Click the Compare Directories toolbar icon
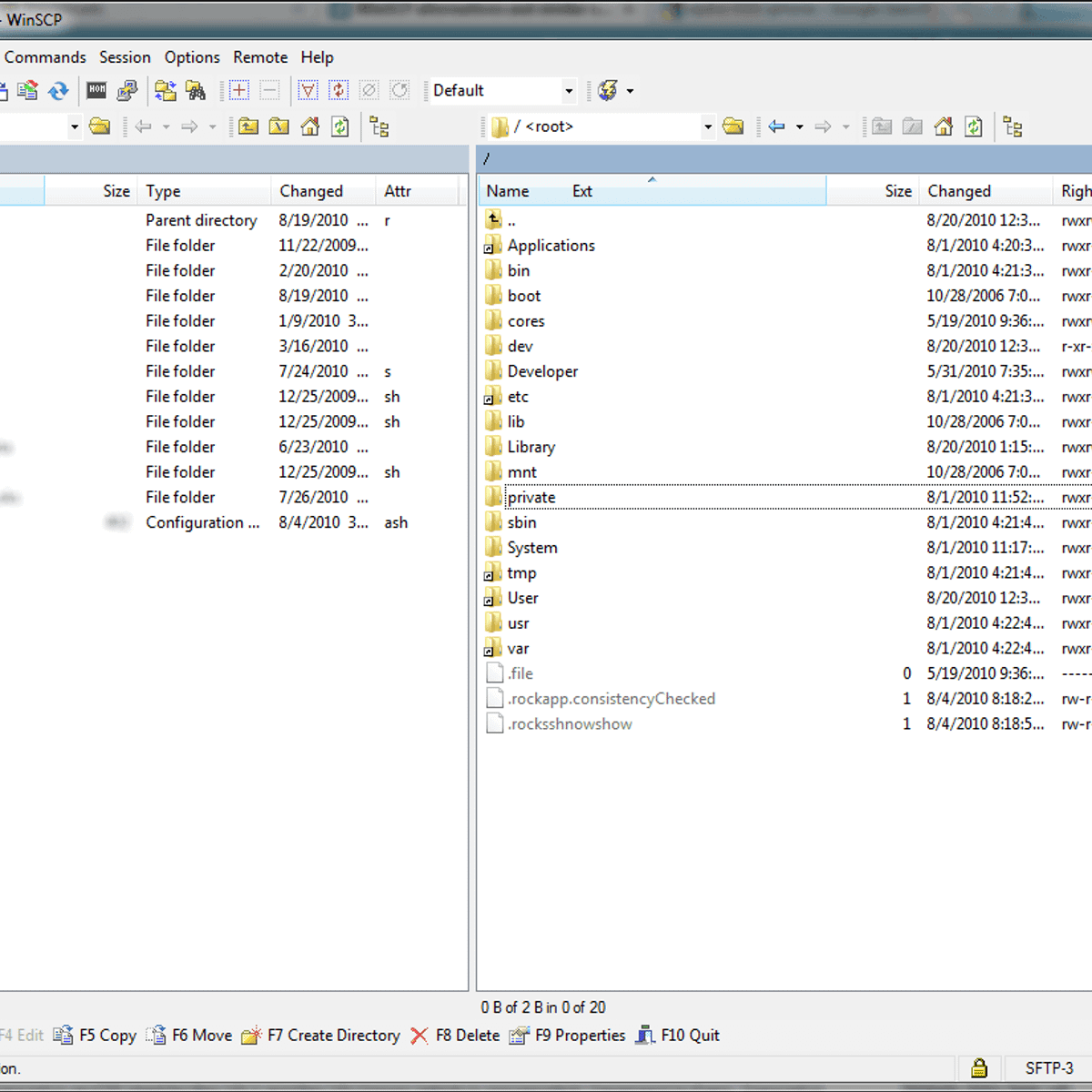 165,90
